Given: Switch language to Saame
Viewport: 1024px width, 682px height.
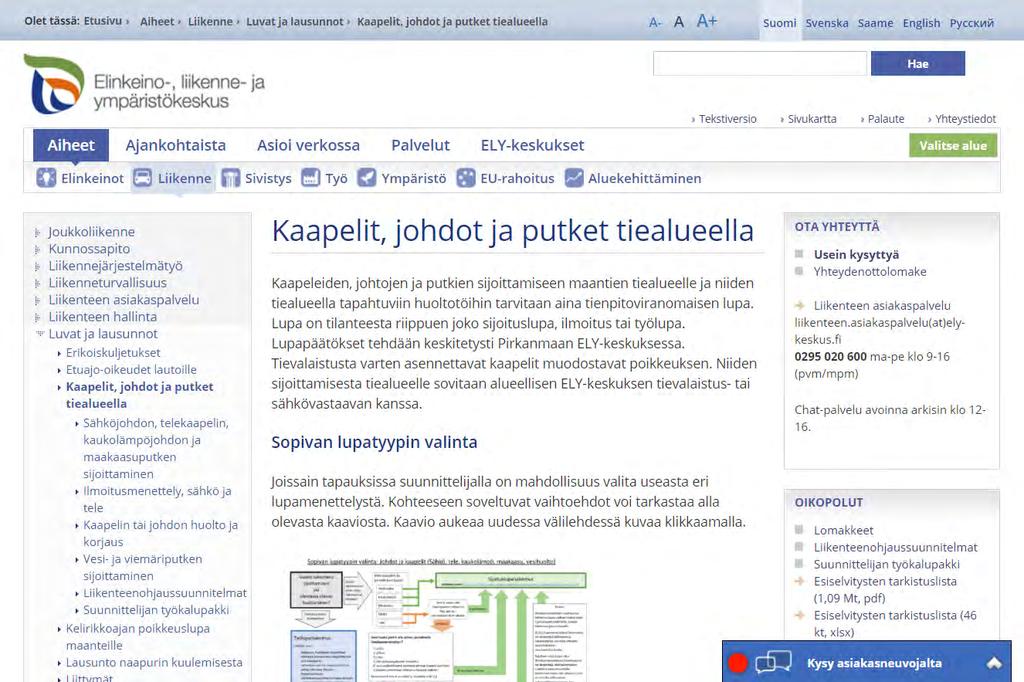Looking at the screenshot, I should tap(875, 23).
